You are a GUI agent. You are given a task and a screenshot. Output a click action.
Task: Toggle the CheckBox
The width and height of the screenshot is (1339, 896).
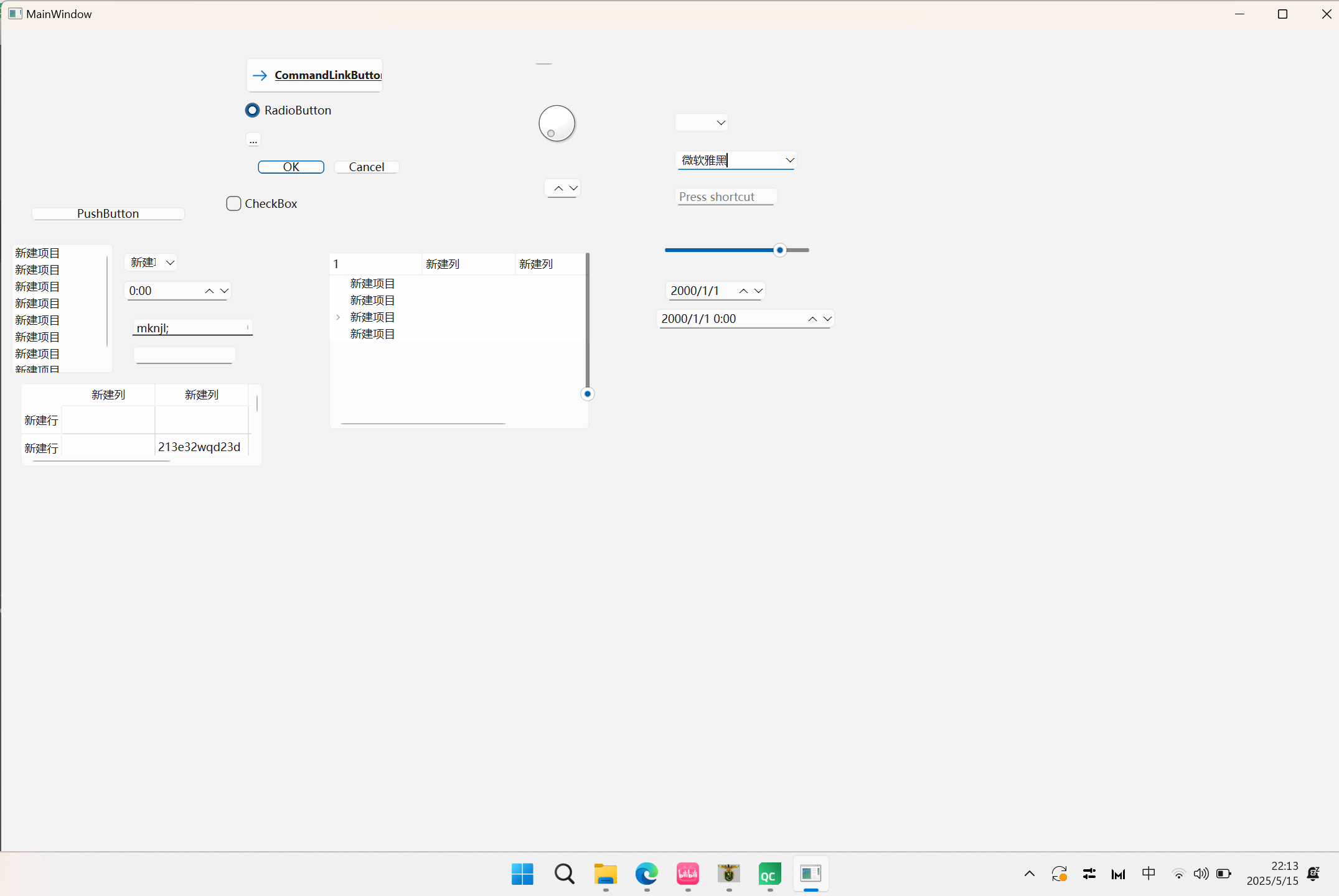233,203
